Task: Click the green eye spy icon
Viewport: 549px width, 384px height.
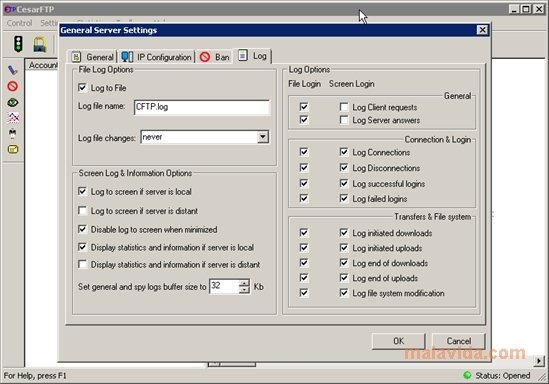Action: (x=13, y=102)
